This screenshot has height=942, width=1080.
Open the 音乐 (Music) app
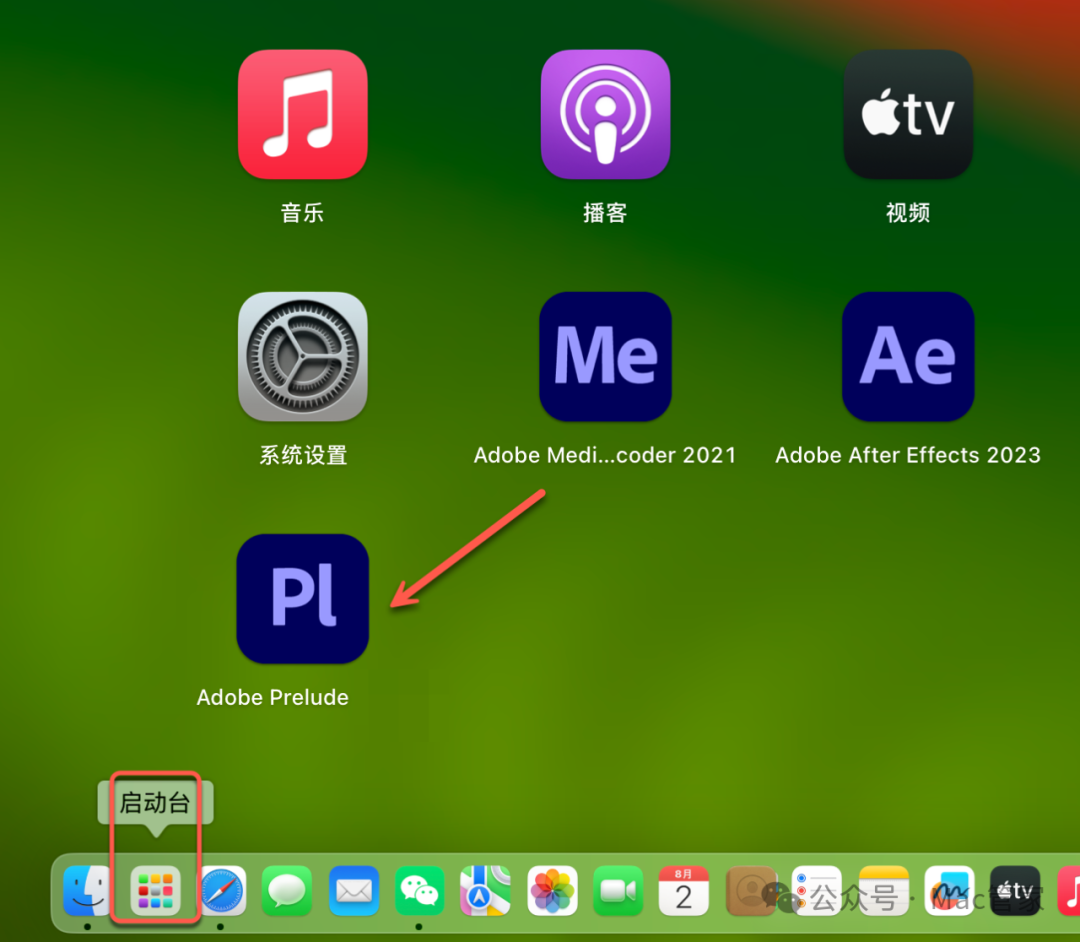pyautogui.click(x=302, y=114)
